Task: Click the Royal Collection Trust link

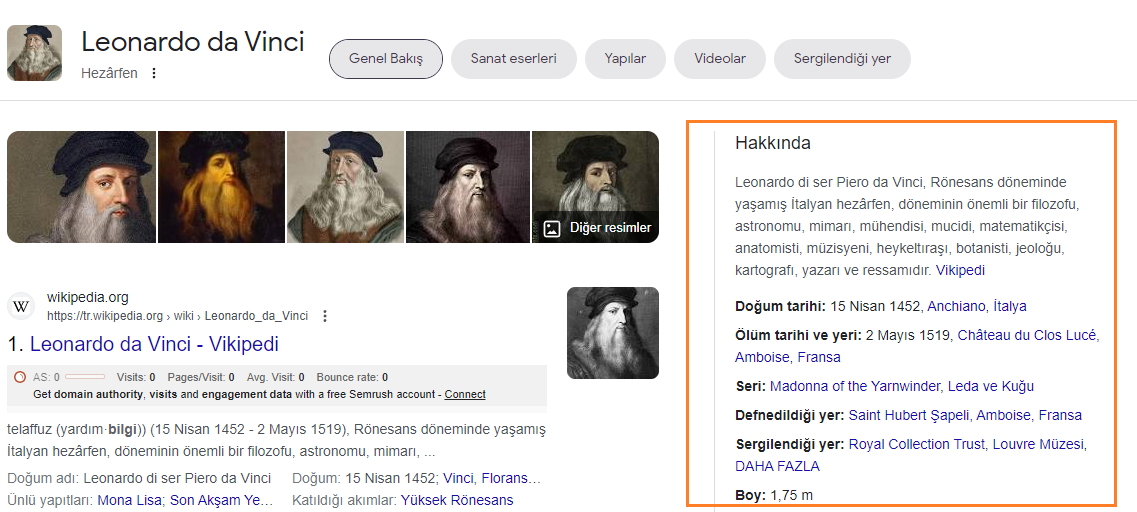Action: [x=917, y=444]
